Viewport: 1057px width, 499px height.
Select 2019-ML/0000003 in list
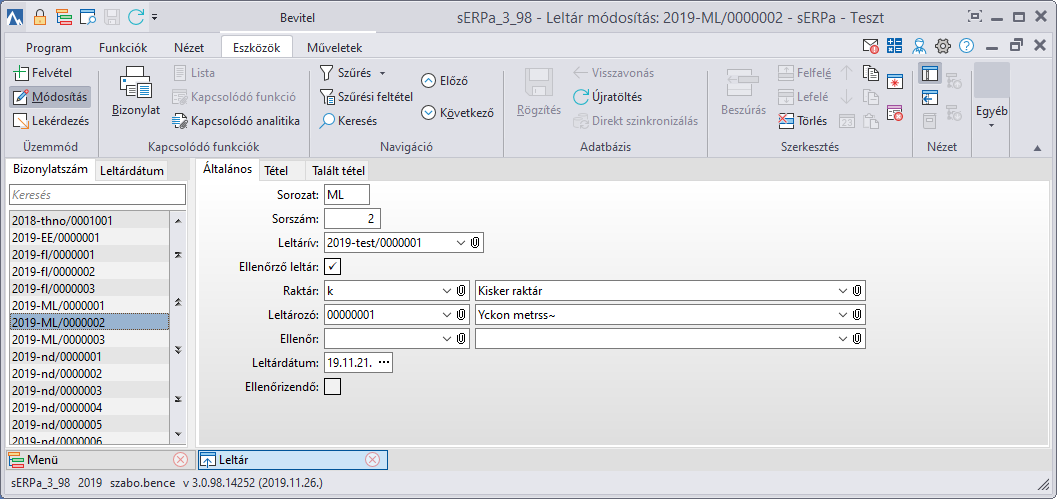(90, 339)
